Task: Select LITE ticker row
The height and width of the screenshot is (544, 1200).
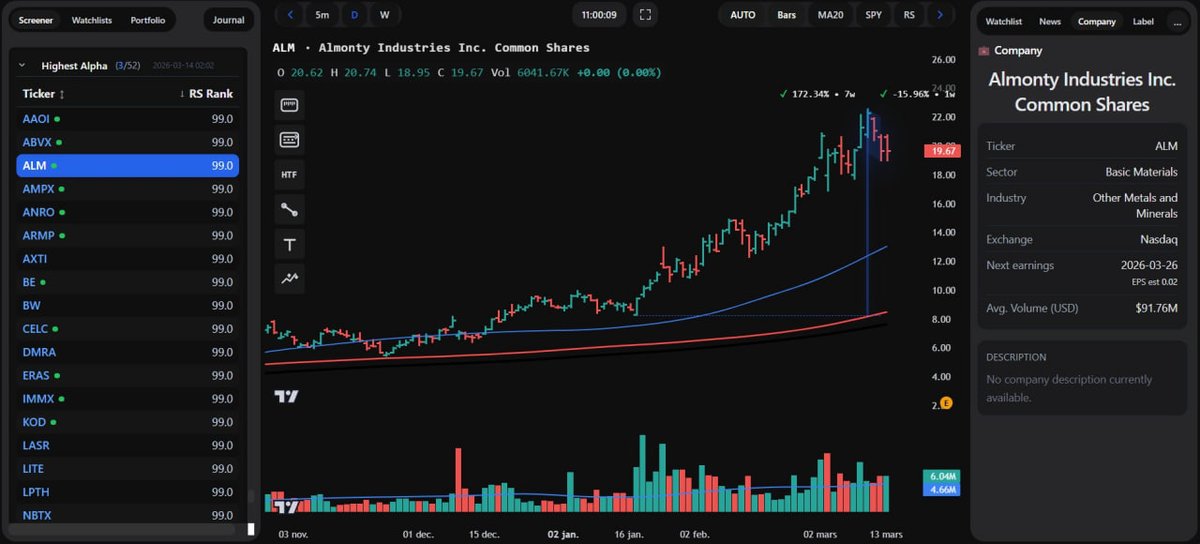Action: tap(128, 469)
